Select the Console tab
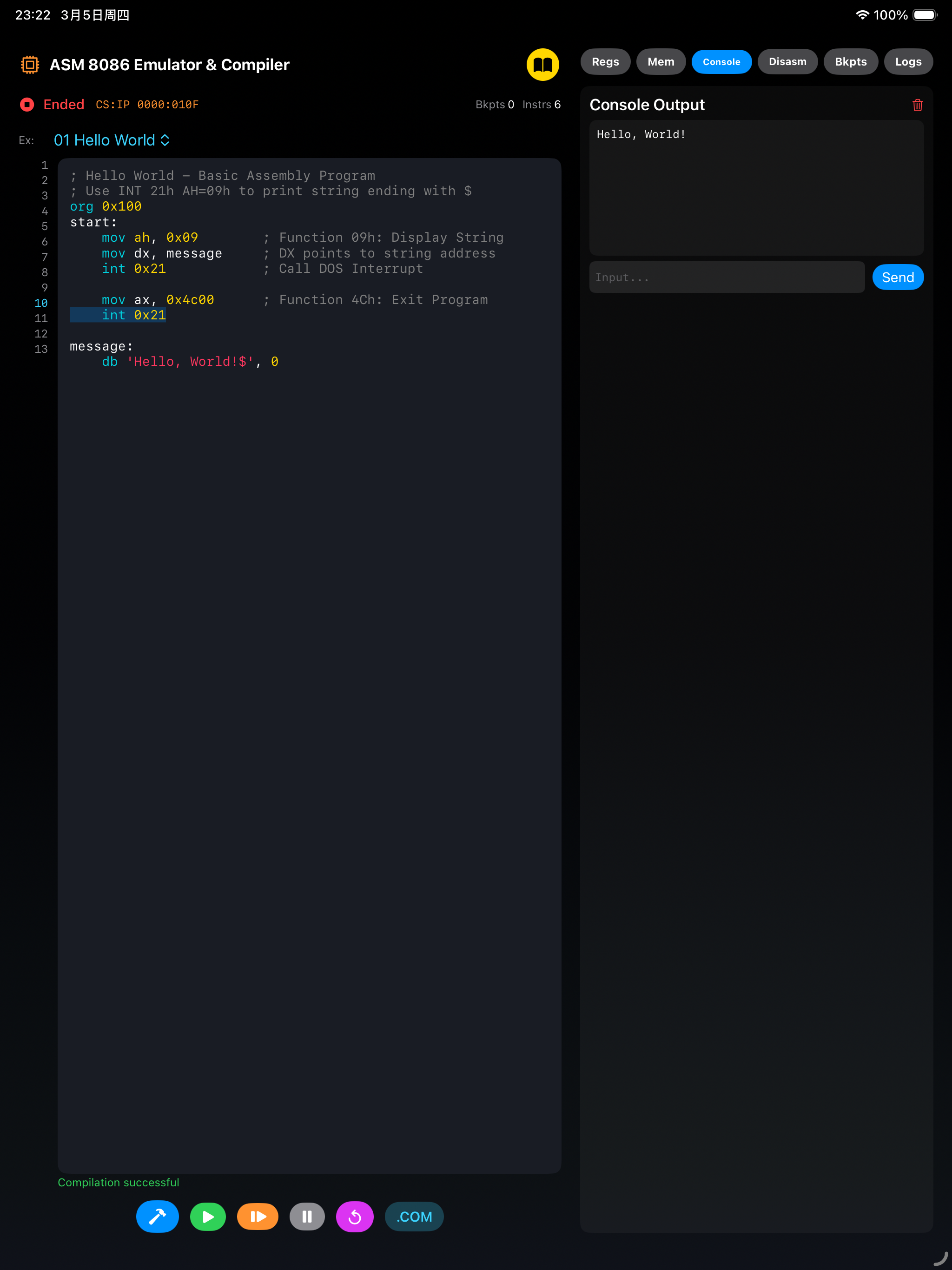952x1270 pixels. click(722, 61)
